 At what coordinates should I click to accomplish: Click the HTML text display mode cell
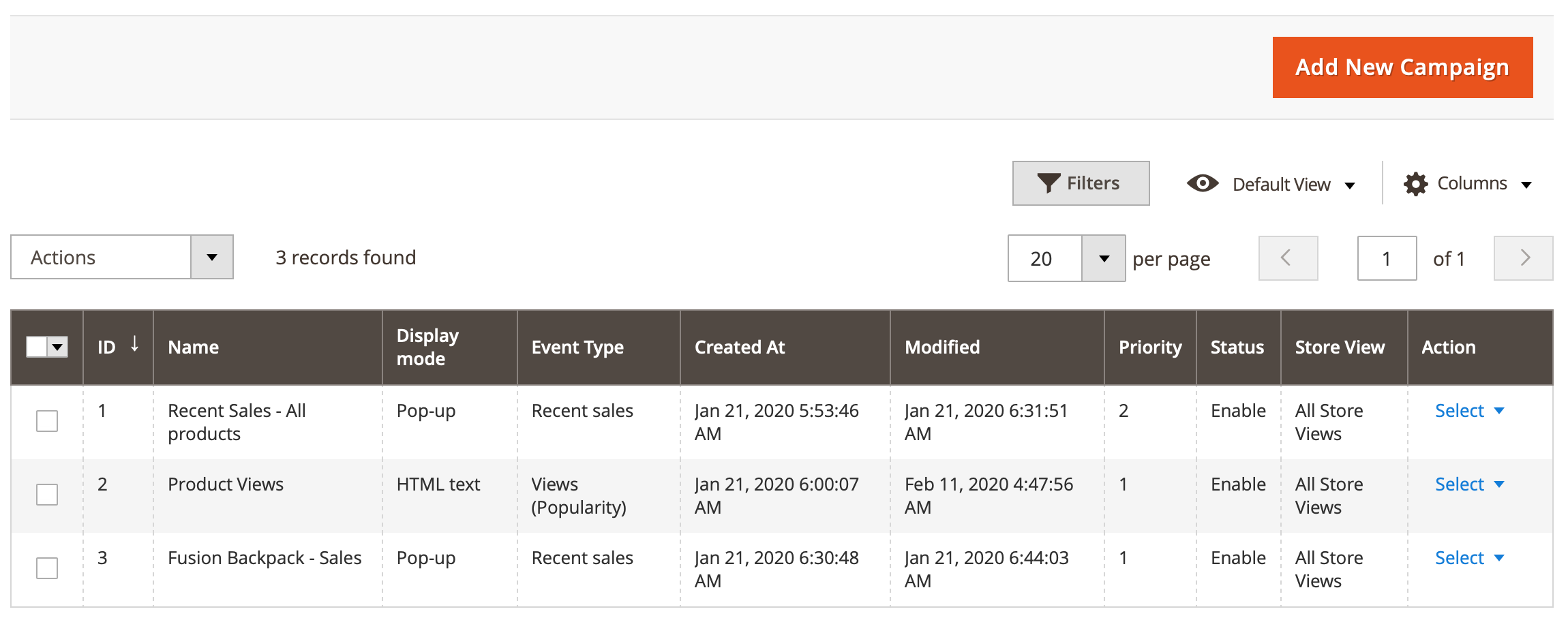point(438,484)
